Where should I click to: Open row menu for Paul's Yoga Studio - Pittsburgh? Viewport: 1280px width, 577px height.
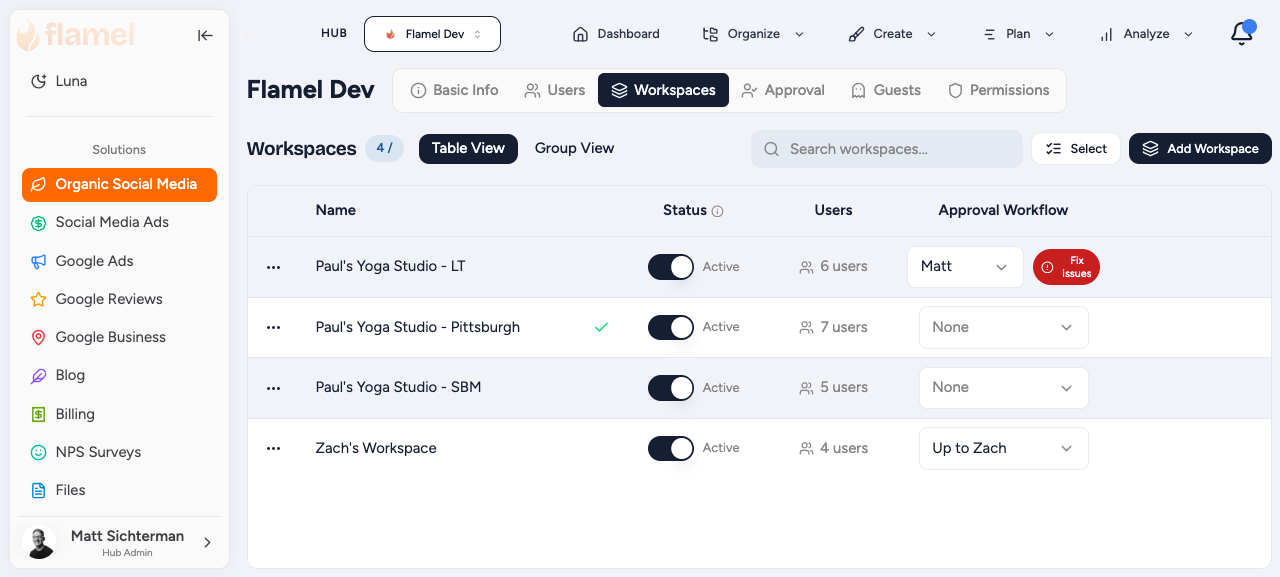(273, 328)
